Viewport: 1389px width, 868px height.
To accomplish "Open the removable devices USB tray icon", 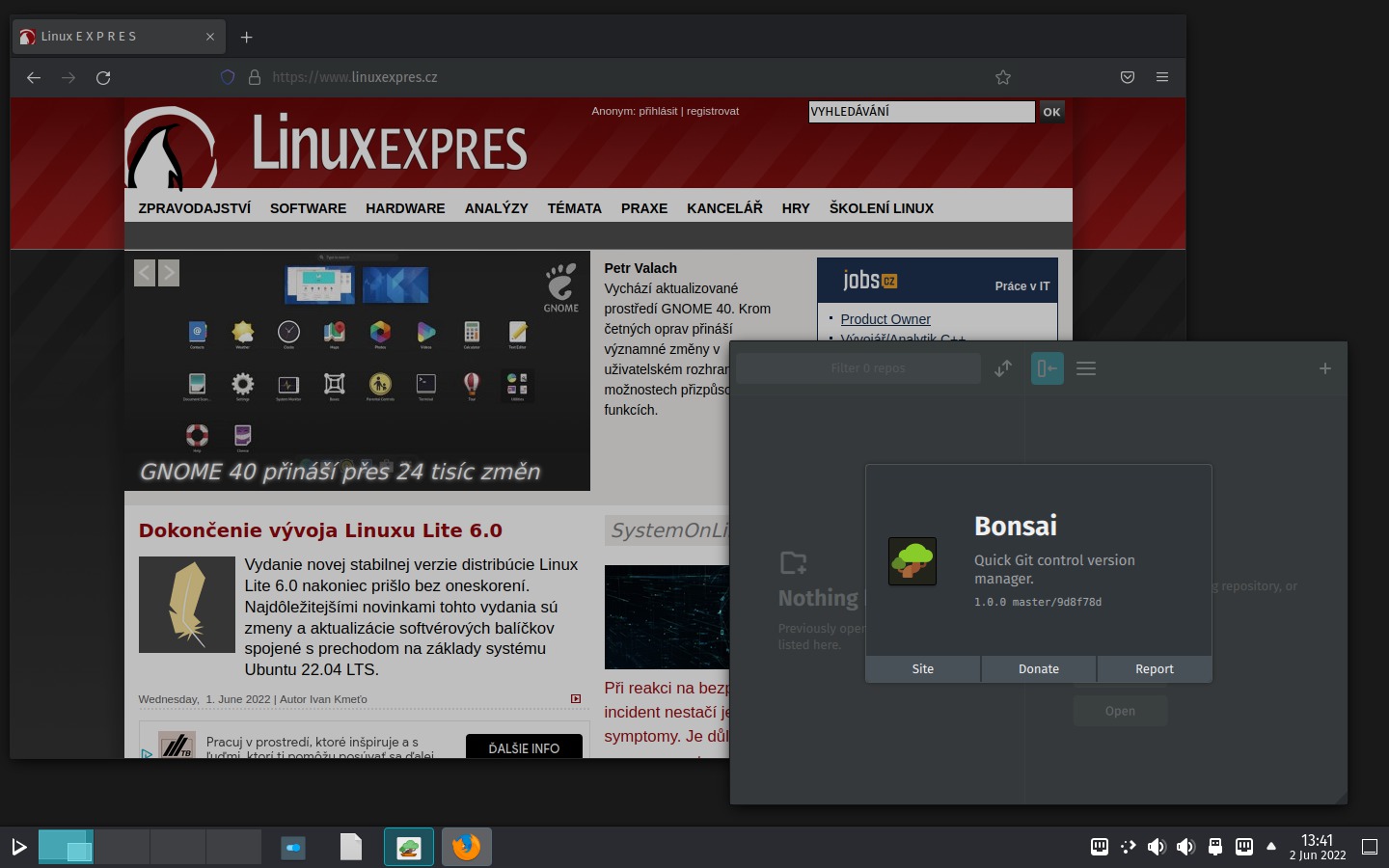I will click(x=1215, y=847).
